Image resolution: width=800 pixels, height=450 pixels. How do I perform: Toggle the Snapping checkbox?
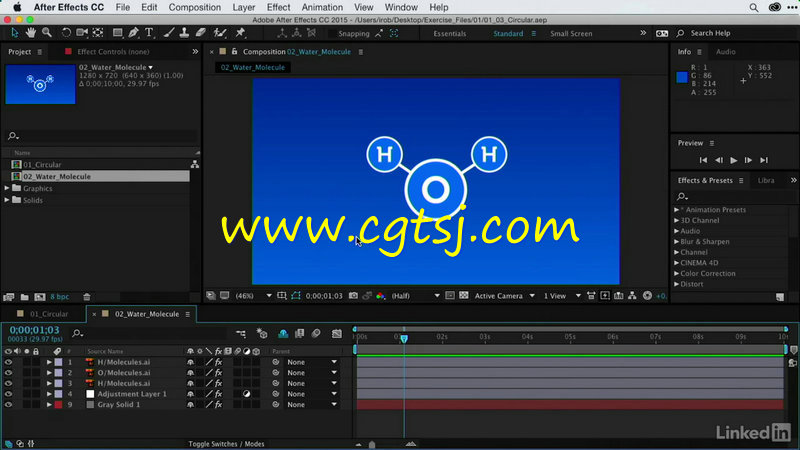(332, 34)
